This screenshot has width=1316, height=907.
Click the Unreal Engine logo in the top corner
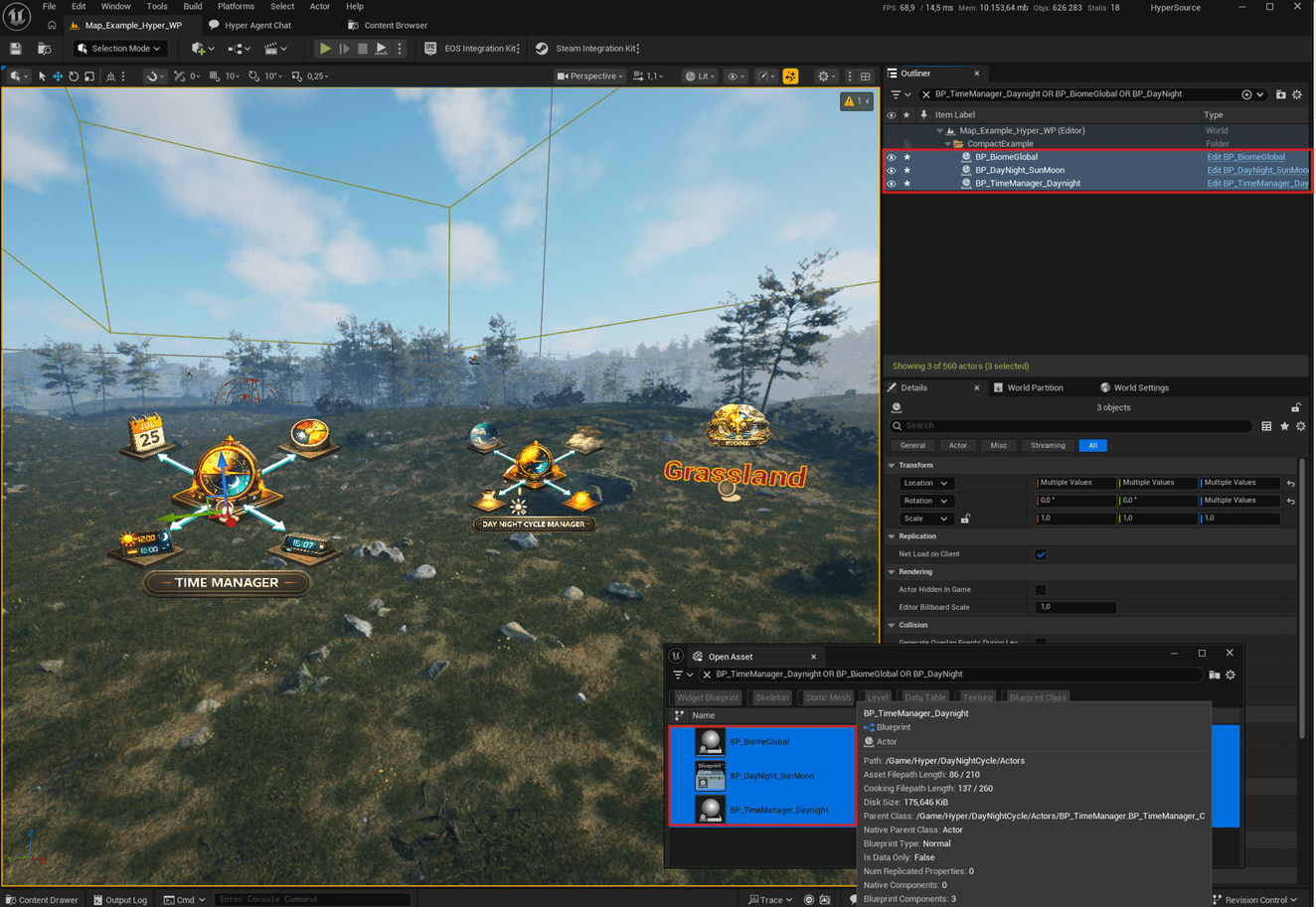pyautogui.click(x=17, y=17)
